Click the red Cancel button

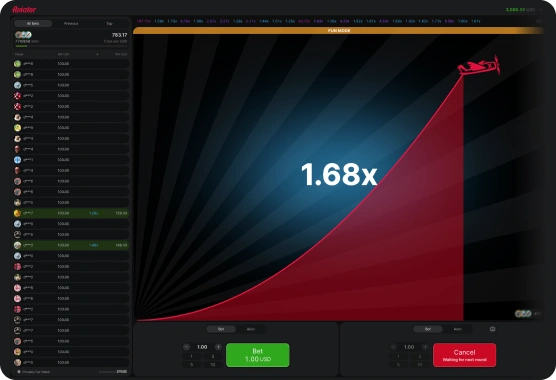(x=465, y=355)
